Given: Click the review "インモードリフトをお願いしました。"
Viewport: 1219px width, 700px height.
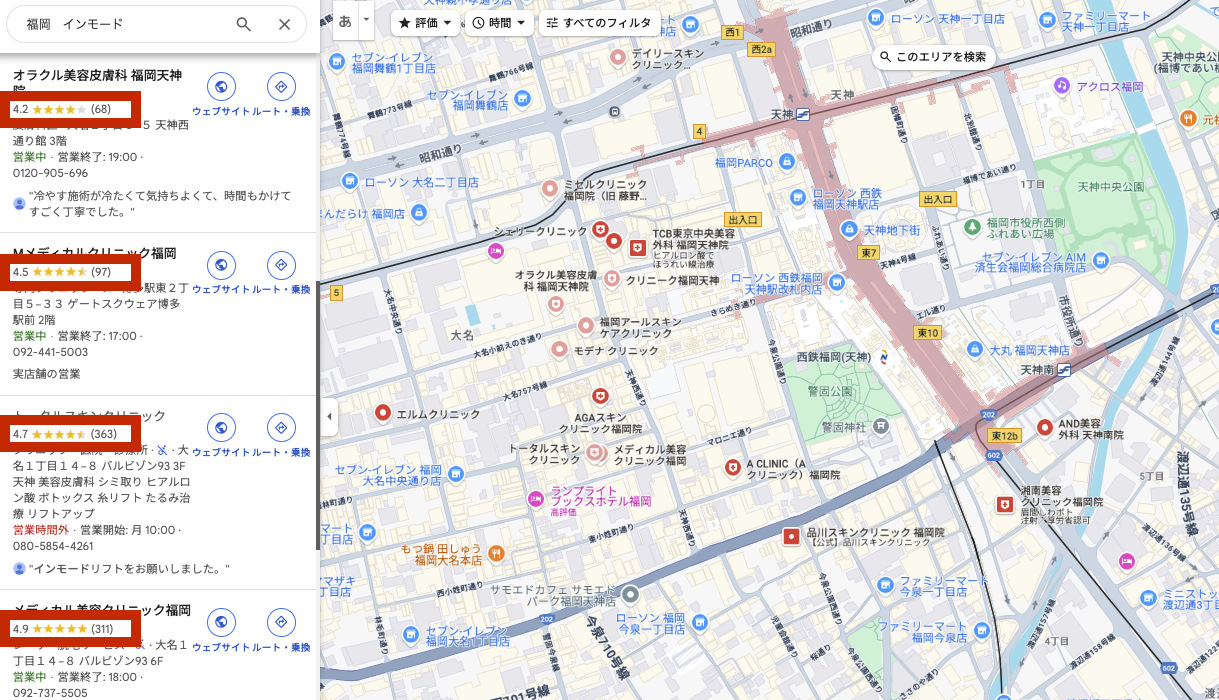Looking at the screenshot, I should (x=129, y=568).
